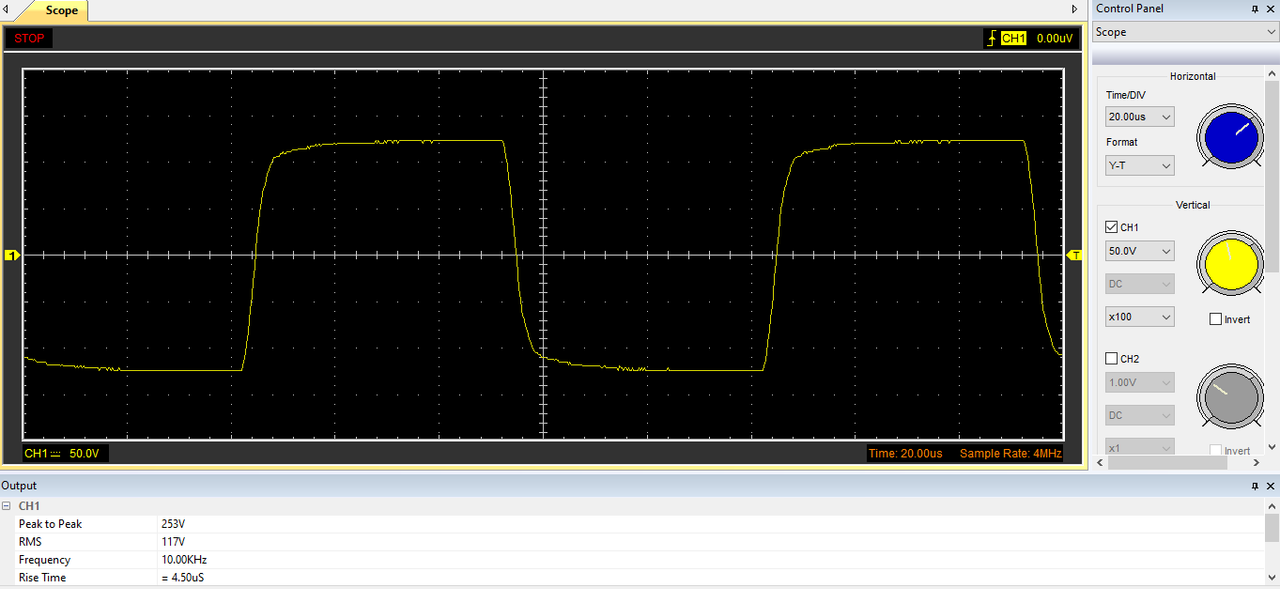Toggle the CH1 Invert checkbox
Screen dimensions: 1280x589
coord(1215,319)
